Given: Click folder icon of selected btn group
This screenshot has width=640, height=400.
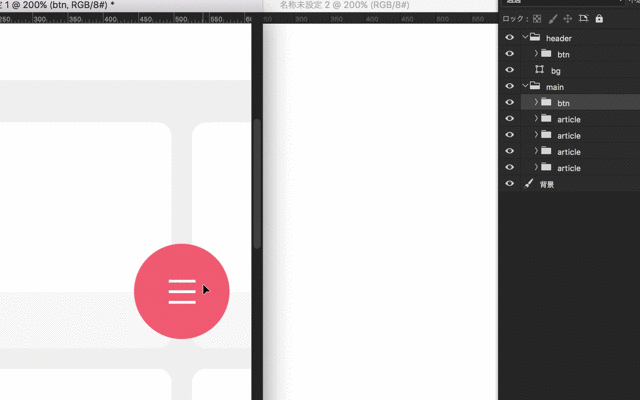Looking at the screenshot, I should 546,102.
